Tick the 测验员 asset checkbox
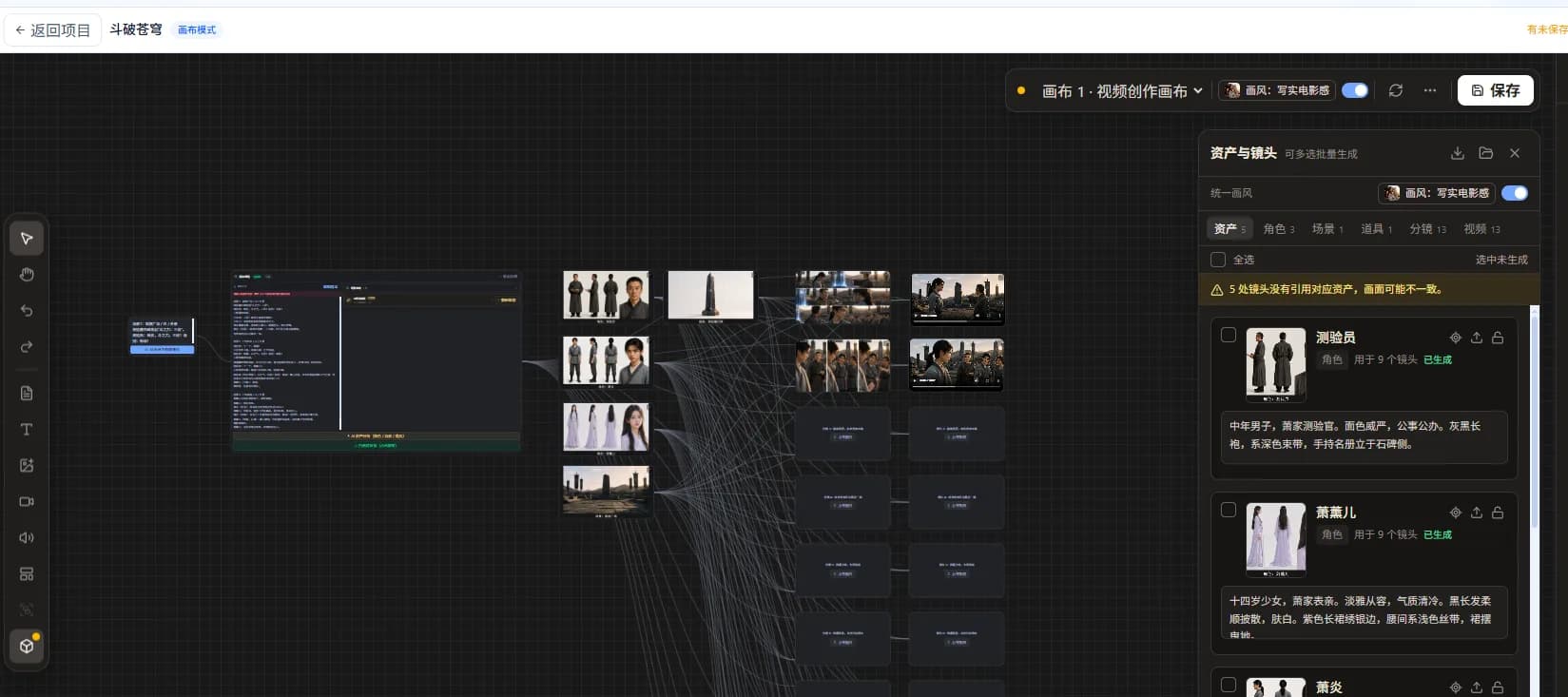 [x=1229, y=335]
